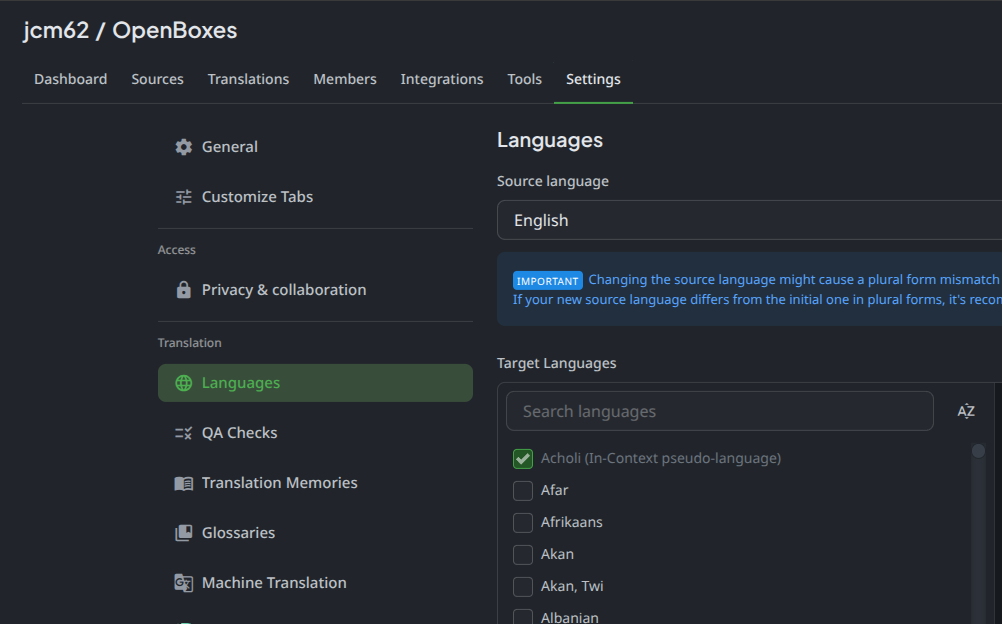The width and height of the screenshot is (1002, 624).
Task: Toggle the AZ sort languages button
Action: click(965, 411)
